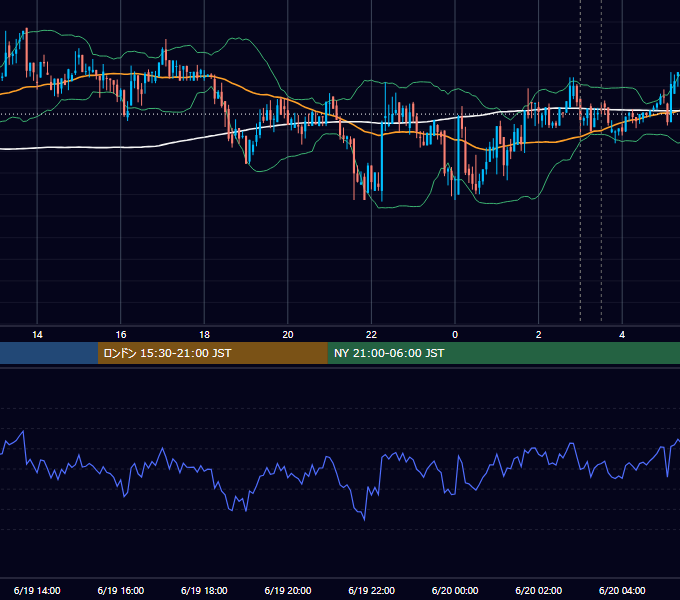Image resolution: width=680 pixels, height=600 pixels.
Task: Click the 6/19 22:00 date label
Action: point(372,590)
